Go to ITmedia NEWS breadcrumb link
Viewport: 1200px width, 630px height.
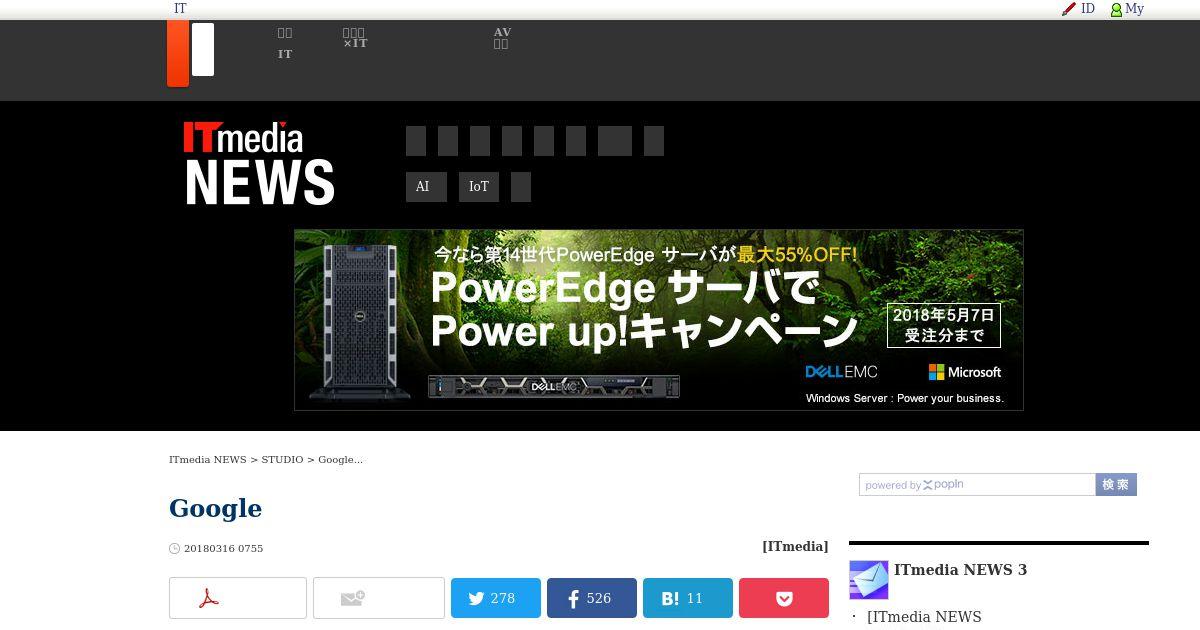coord(208,460)
